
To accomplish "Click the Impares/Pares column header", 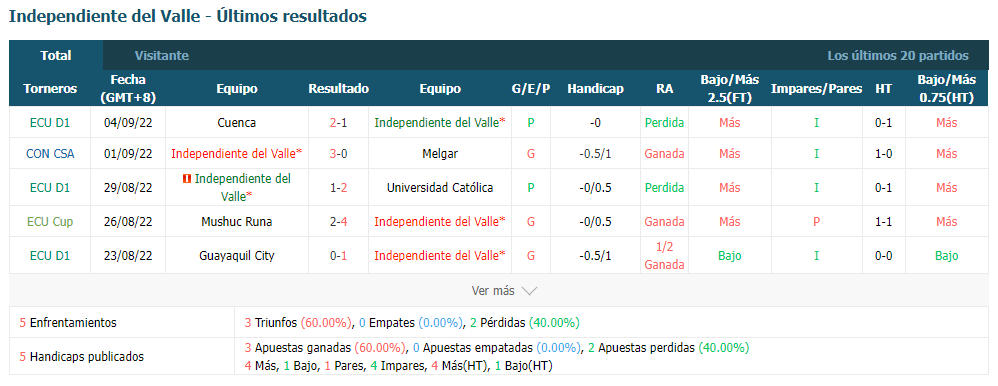I will point(817,89).
